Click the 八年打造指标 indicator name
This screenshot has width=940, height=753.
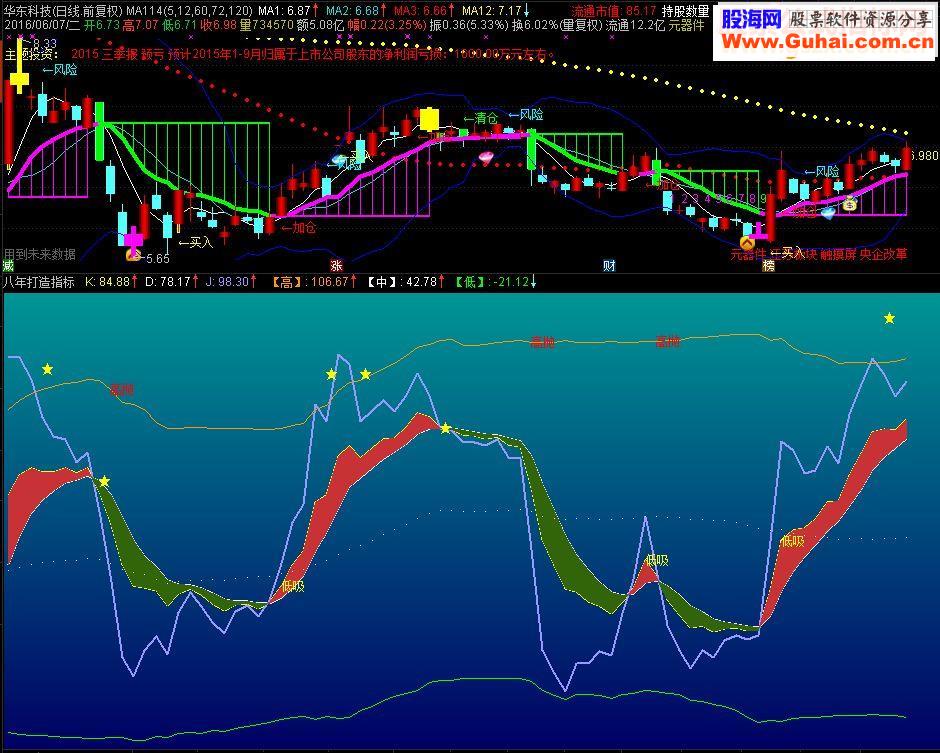pyautogui.click(x=39, y=282)
